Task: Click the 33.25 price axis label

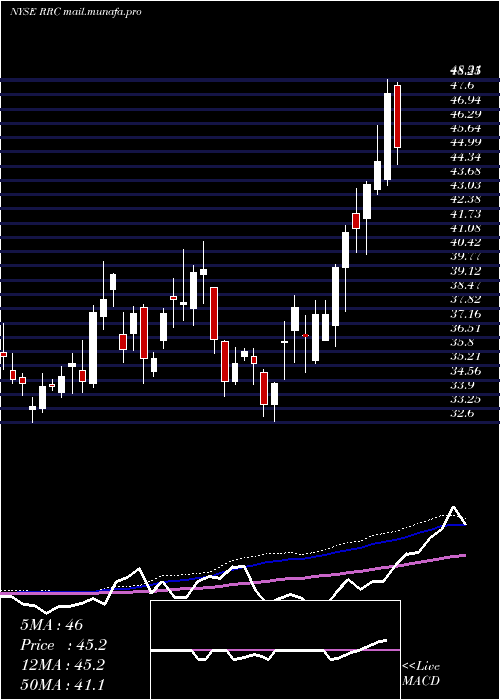Action: coord(466,399)
